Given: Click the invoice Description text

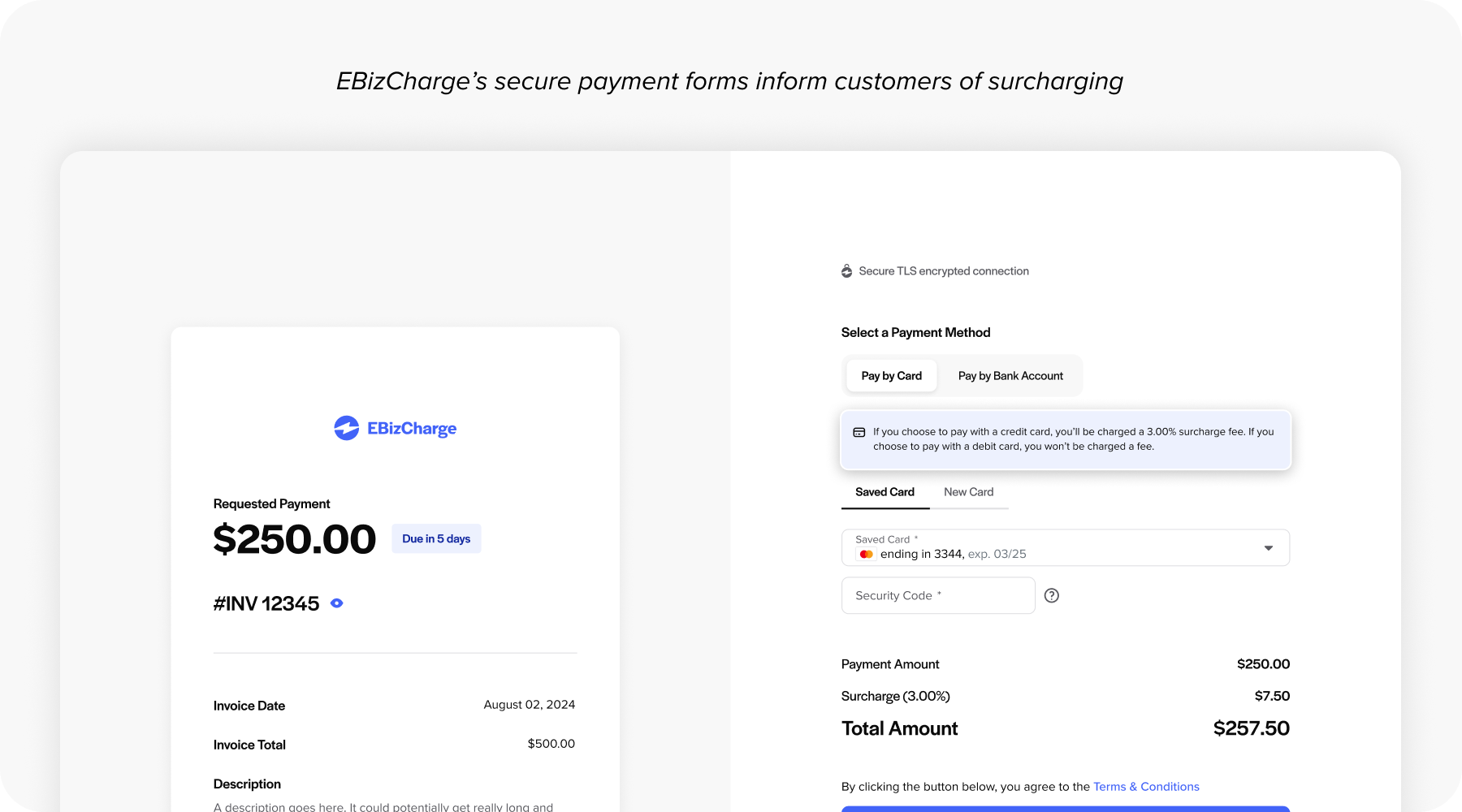Looking at the screenshot, I should 247,784.
